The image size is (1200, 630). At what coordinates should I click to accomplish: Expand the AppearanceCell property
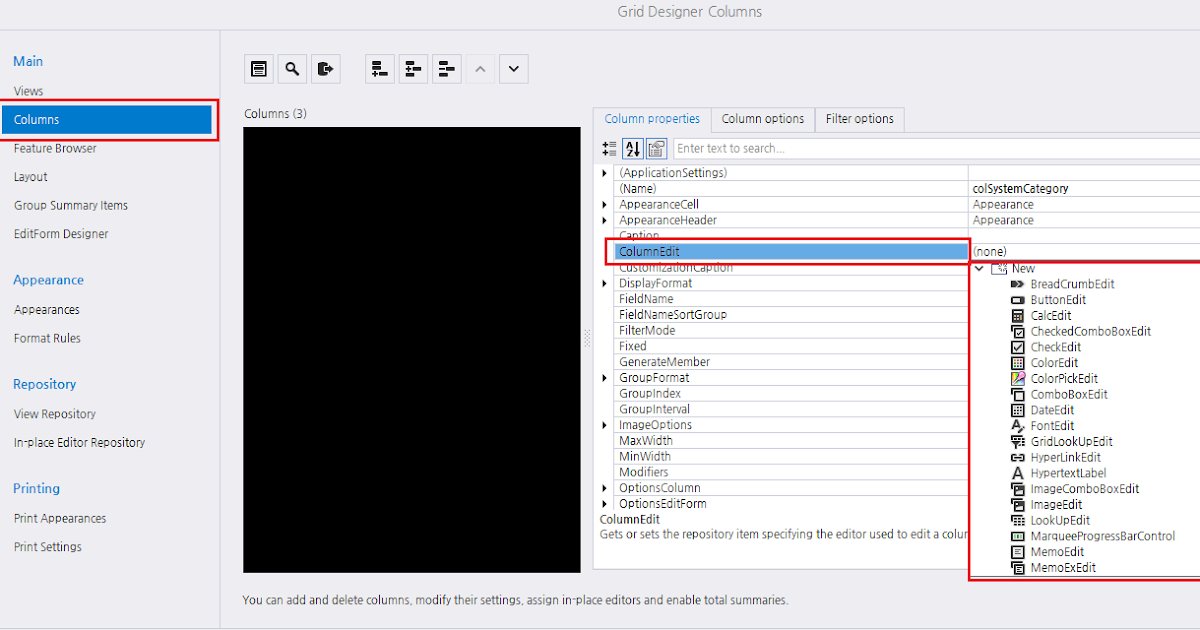[604, 204]
